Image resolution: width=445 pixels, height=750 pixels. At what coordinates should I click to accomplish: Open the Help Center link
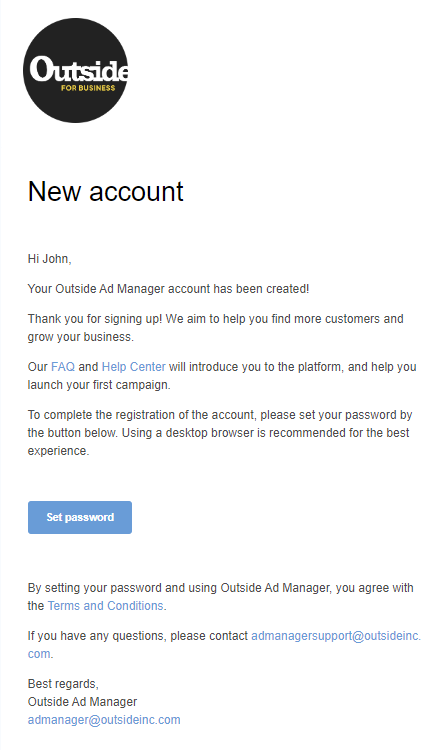point(134,367)
